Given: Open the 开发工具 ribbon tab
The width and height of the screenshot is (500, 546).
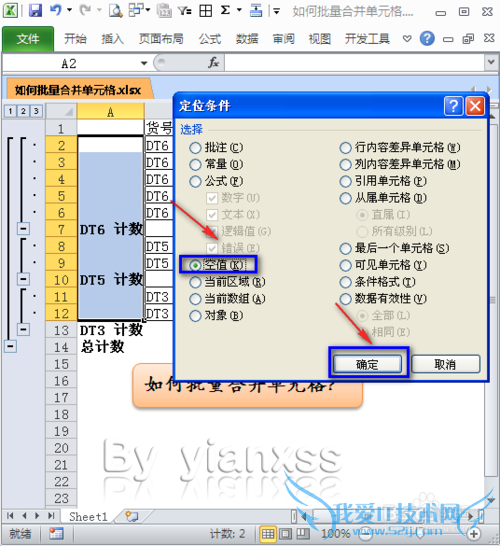Looking at the screenshot, I should tap(367, 39).
